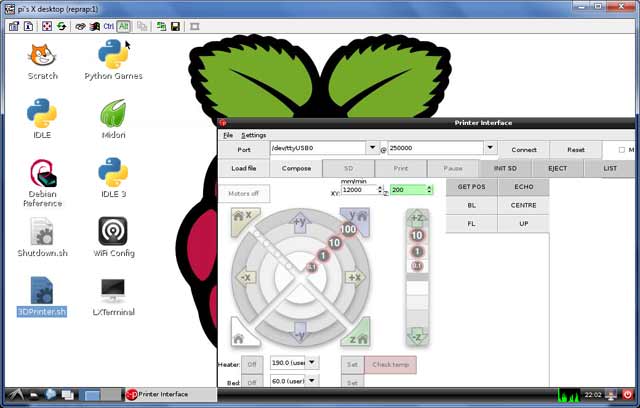Toggle Heater Off button
Image resolution: width=640 pixels, height=408 pixels.
pos(252,365)
